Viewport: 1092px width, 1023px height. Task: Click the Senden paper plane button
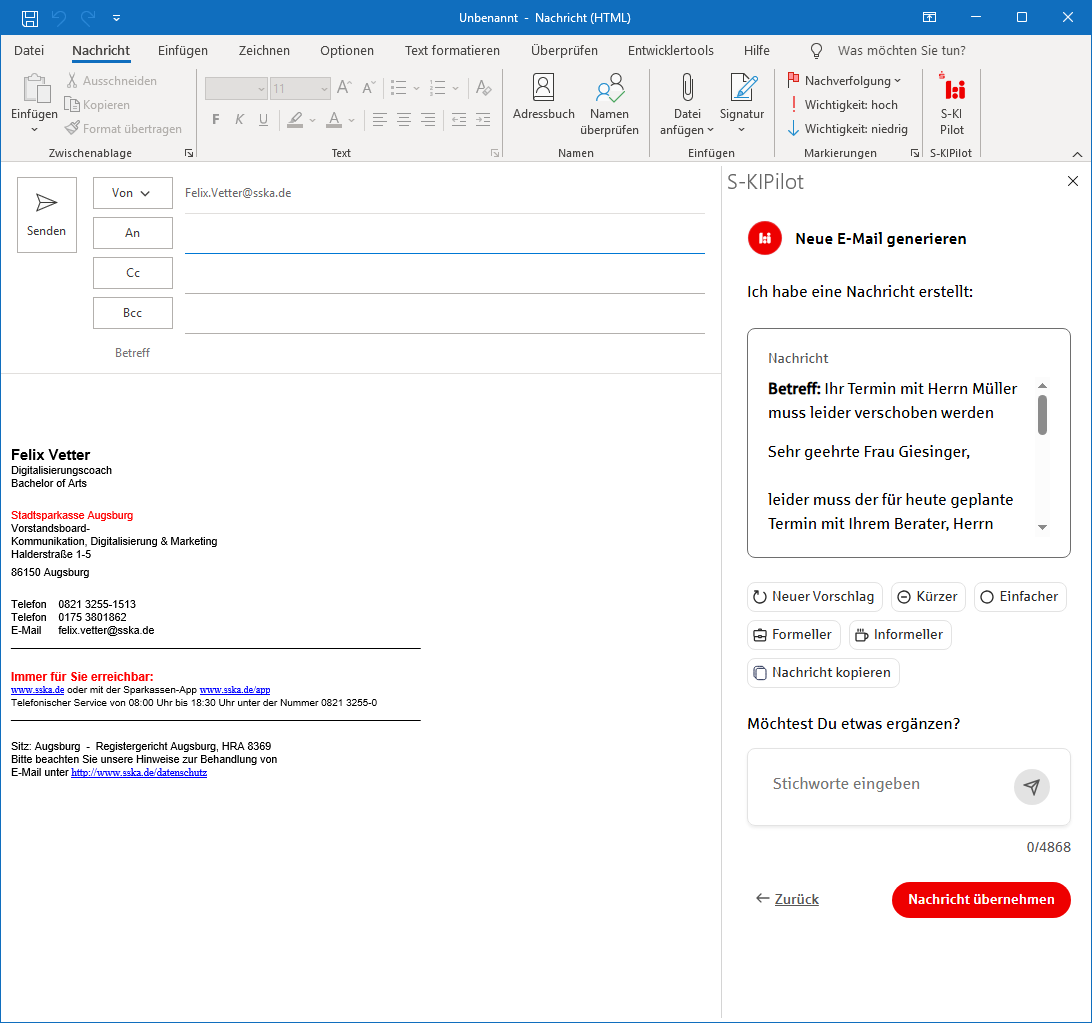click(47, 215)
